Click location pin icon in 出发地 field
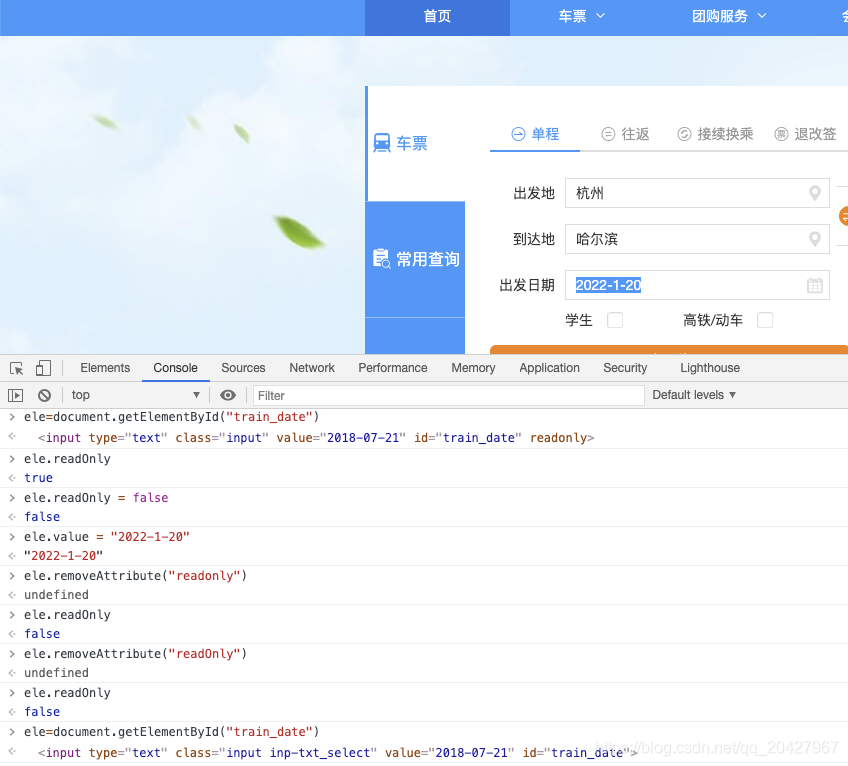This screenshot has height=766, width=848. point(814,193)
